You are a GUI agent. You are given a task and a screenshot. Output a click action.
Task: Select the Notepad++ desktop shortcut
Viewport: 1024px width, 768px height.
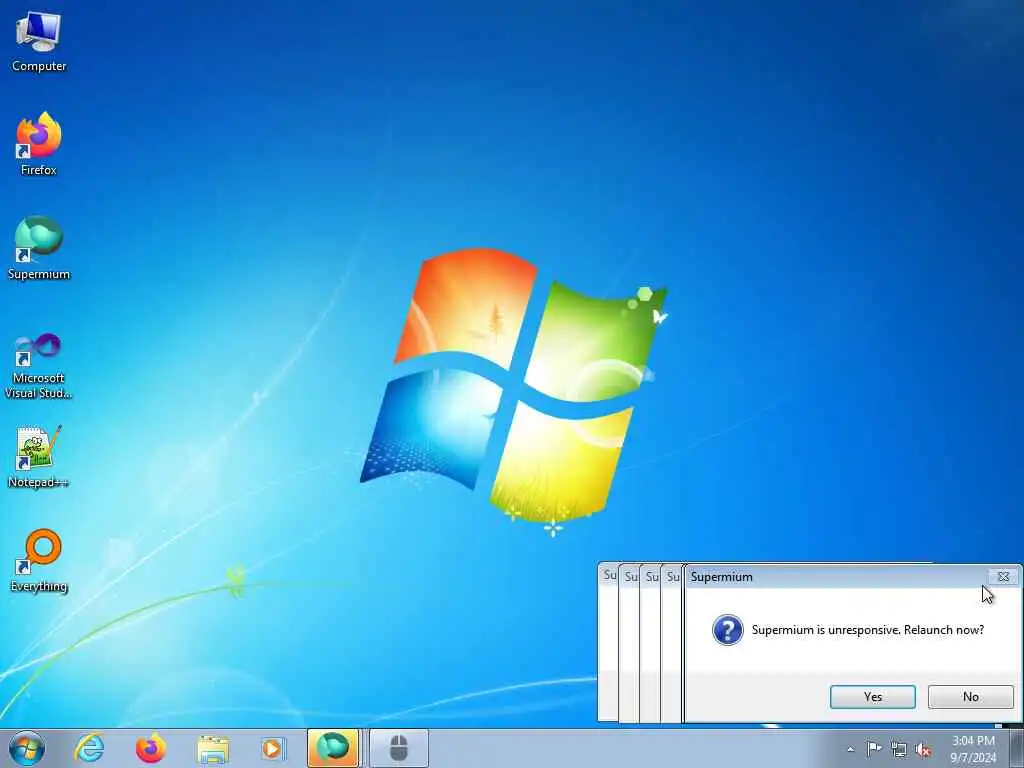[x=39, y=456]
